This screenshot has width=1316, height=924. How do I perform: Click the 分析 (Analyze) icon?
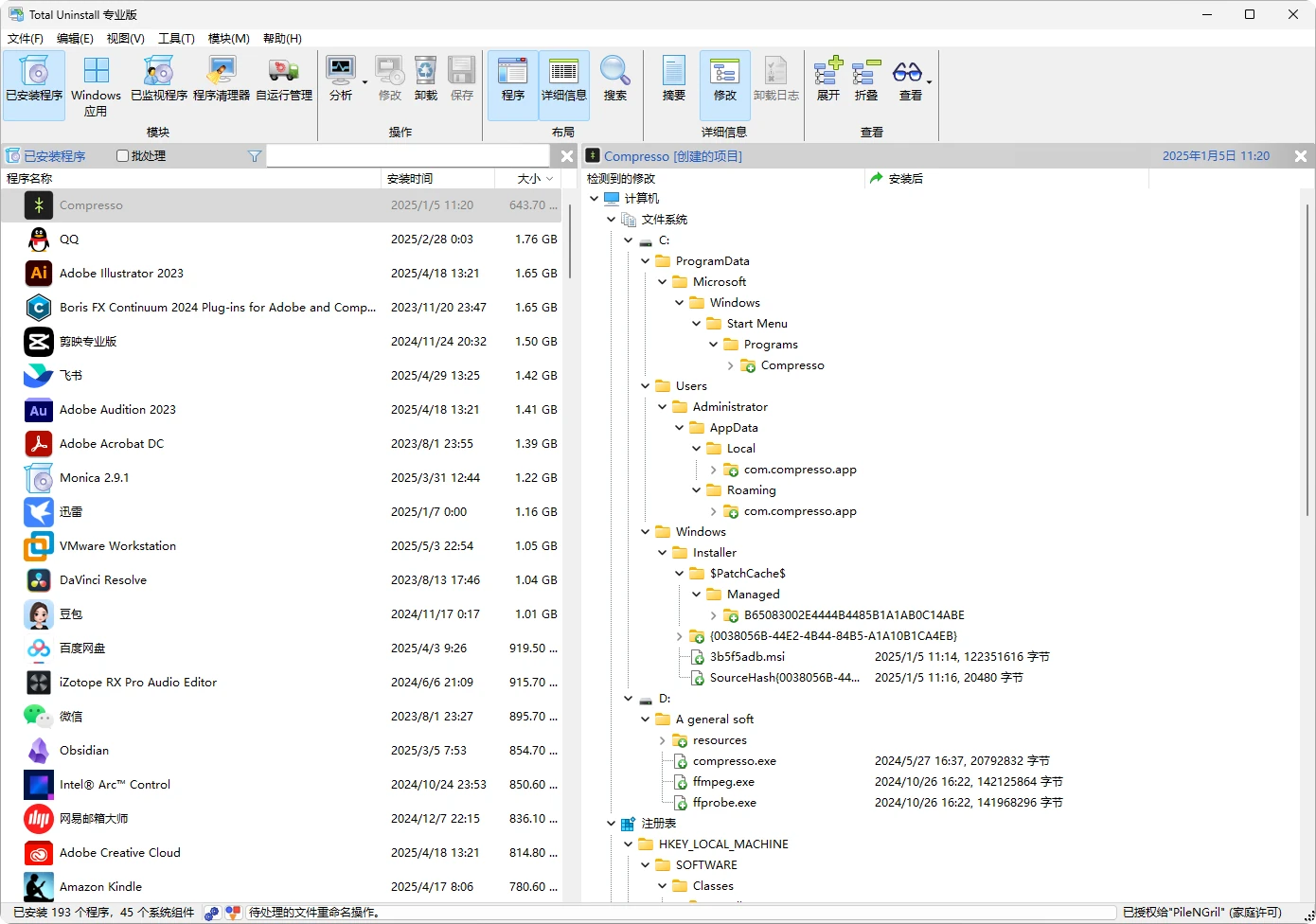[341, 80]
